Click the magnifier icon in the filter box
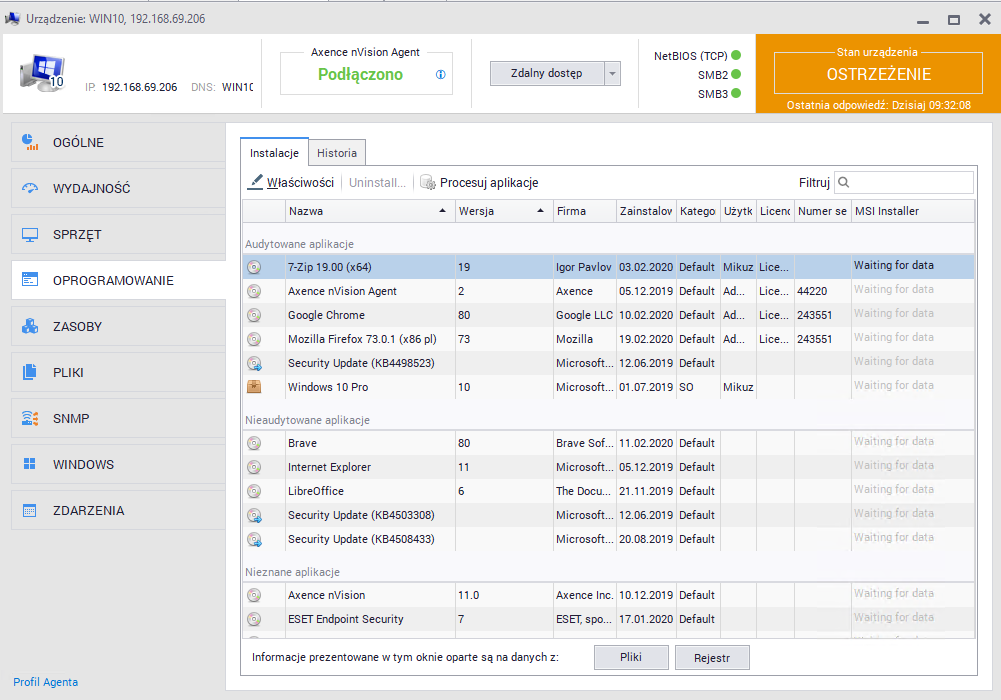This screenshot has height=700, width=1001. 845,183
